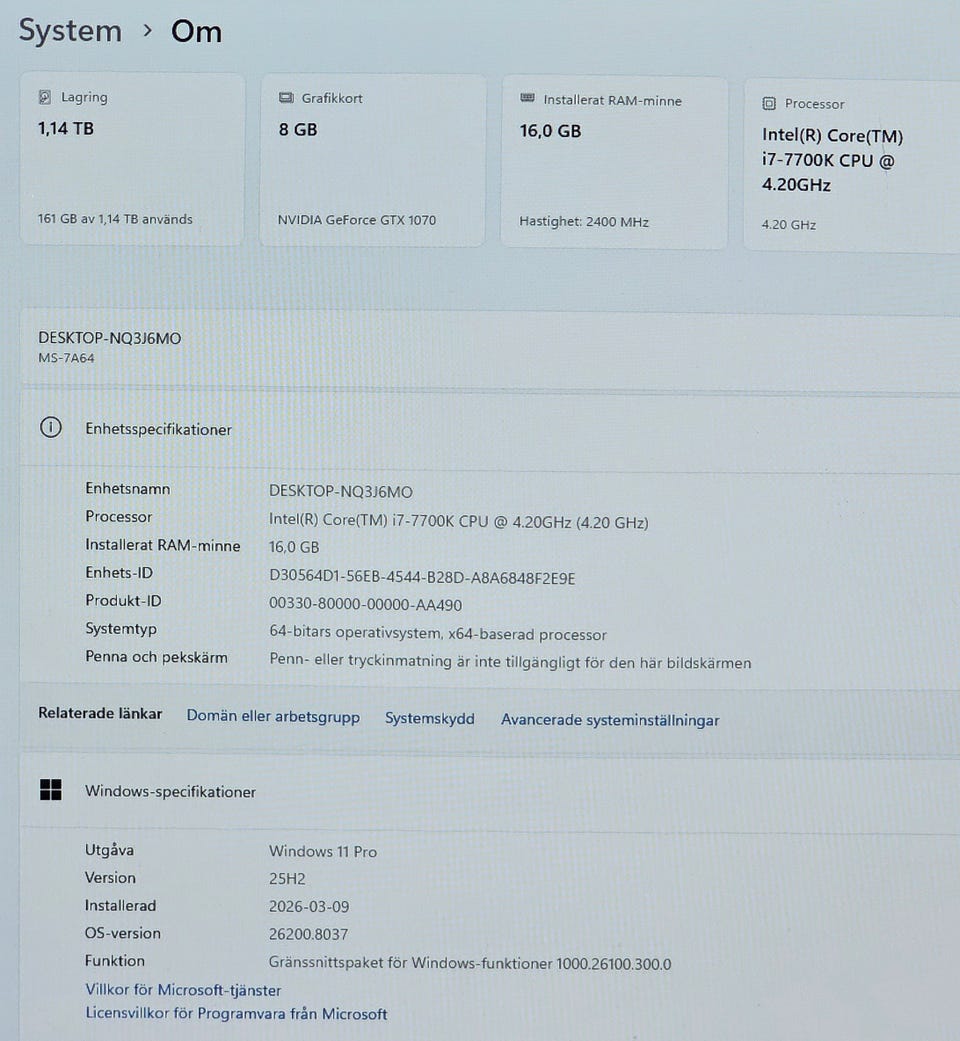Screen dimensions: 960x1041
Task: Click the Enhetsnamn value DESKTOP-NQ3J6MO
Action: [341, 491]
